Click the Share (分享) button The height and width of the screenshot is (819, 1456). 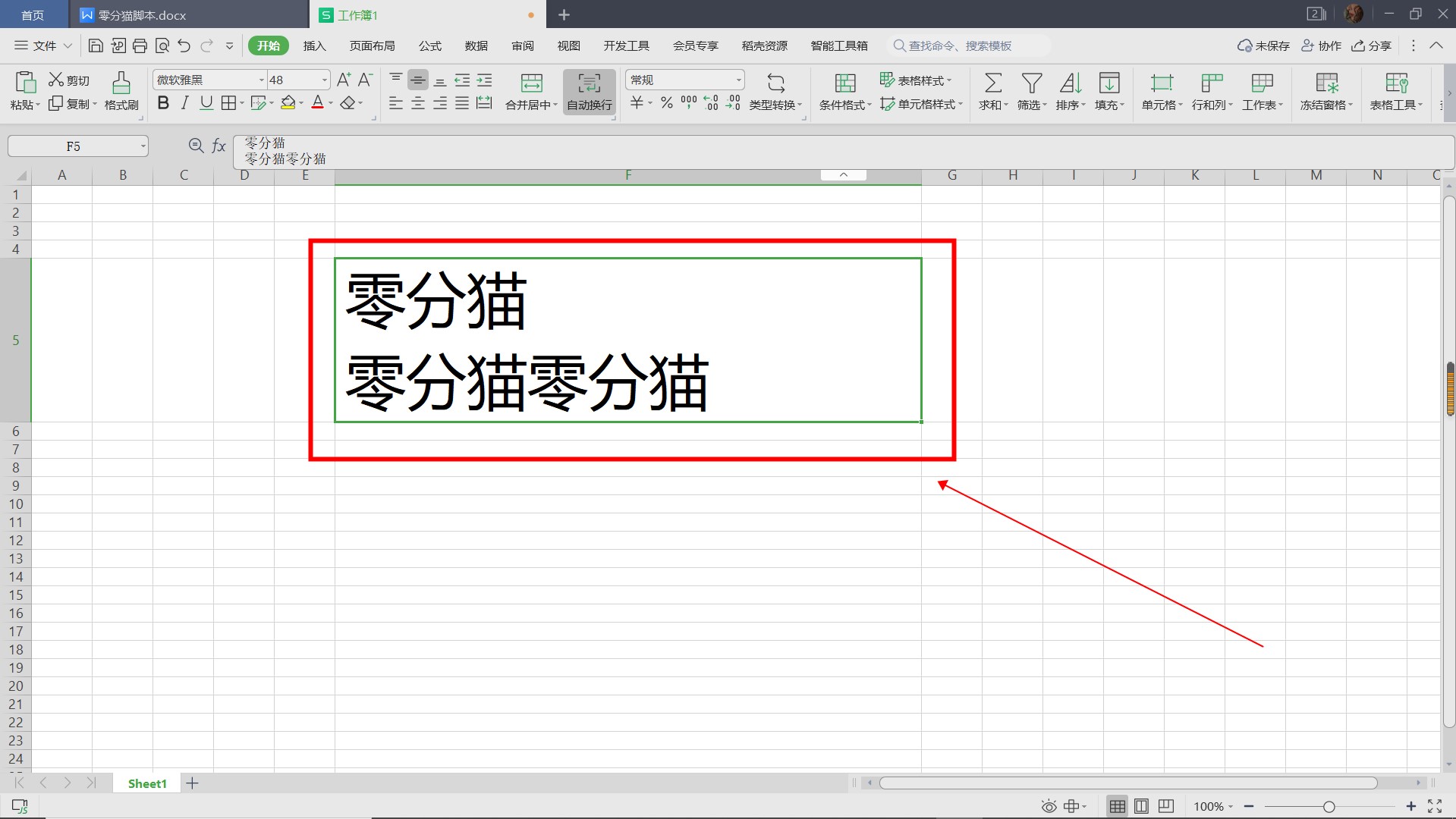[1372, 46]
